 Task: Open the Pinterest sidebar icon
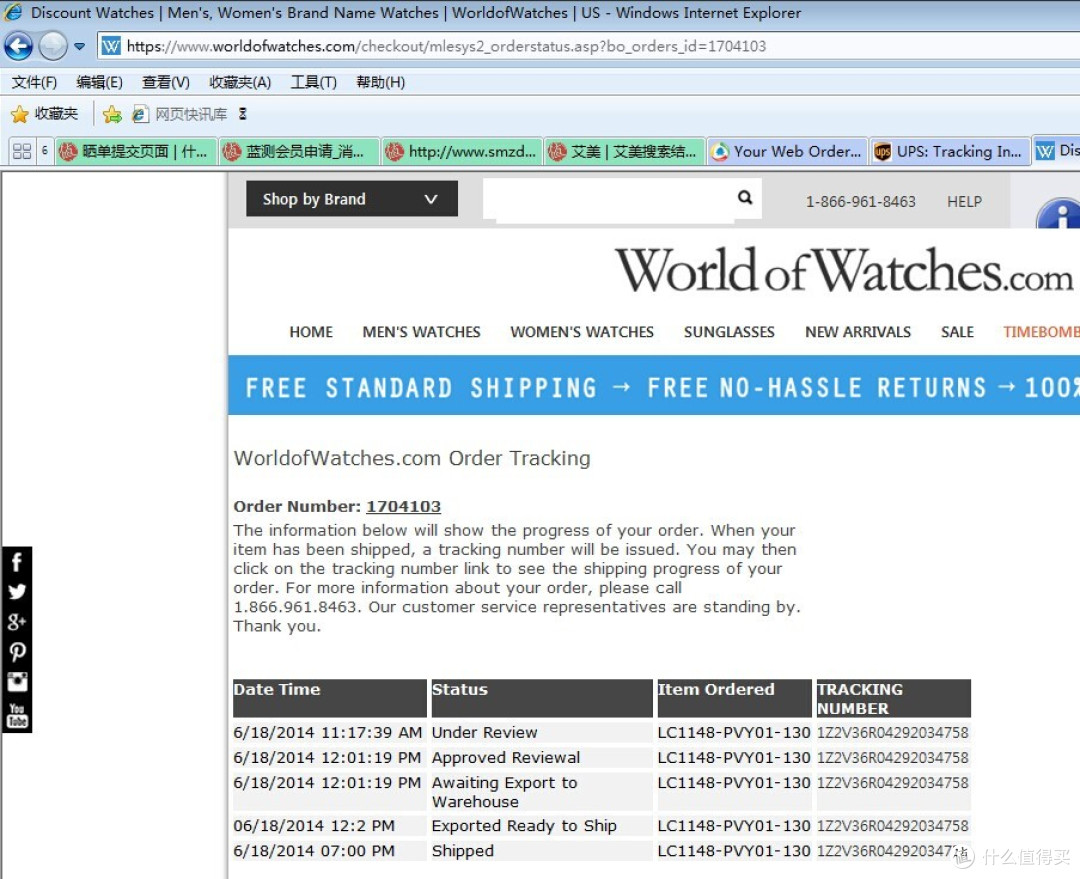pyautogui.click(x=17, y=652)
